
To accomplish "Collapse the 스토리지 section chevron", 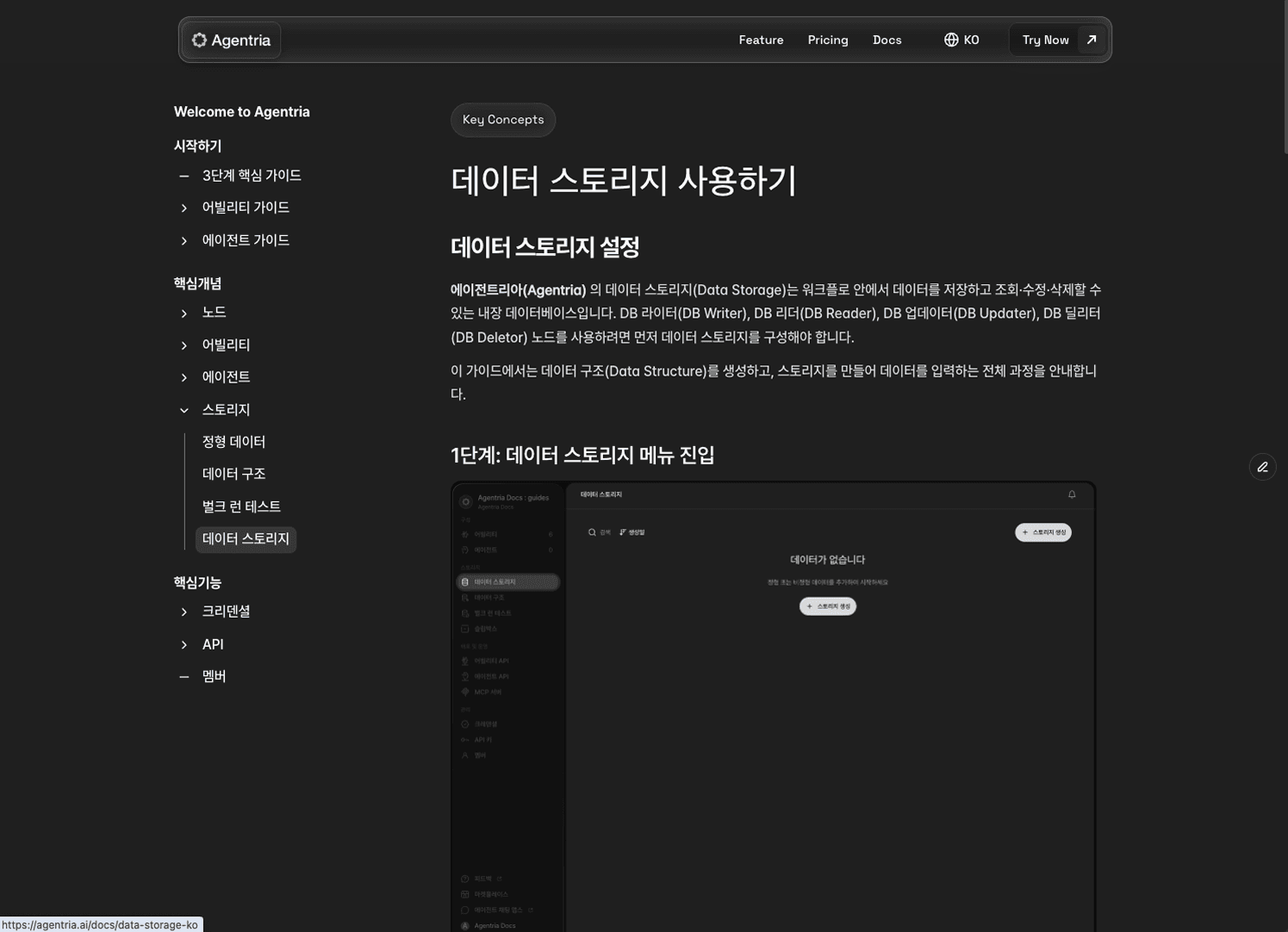I will pyautogui.click(x=184, y=411).
